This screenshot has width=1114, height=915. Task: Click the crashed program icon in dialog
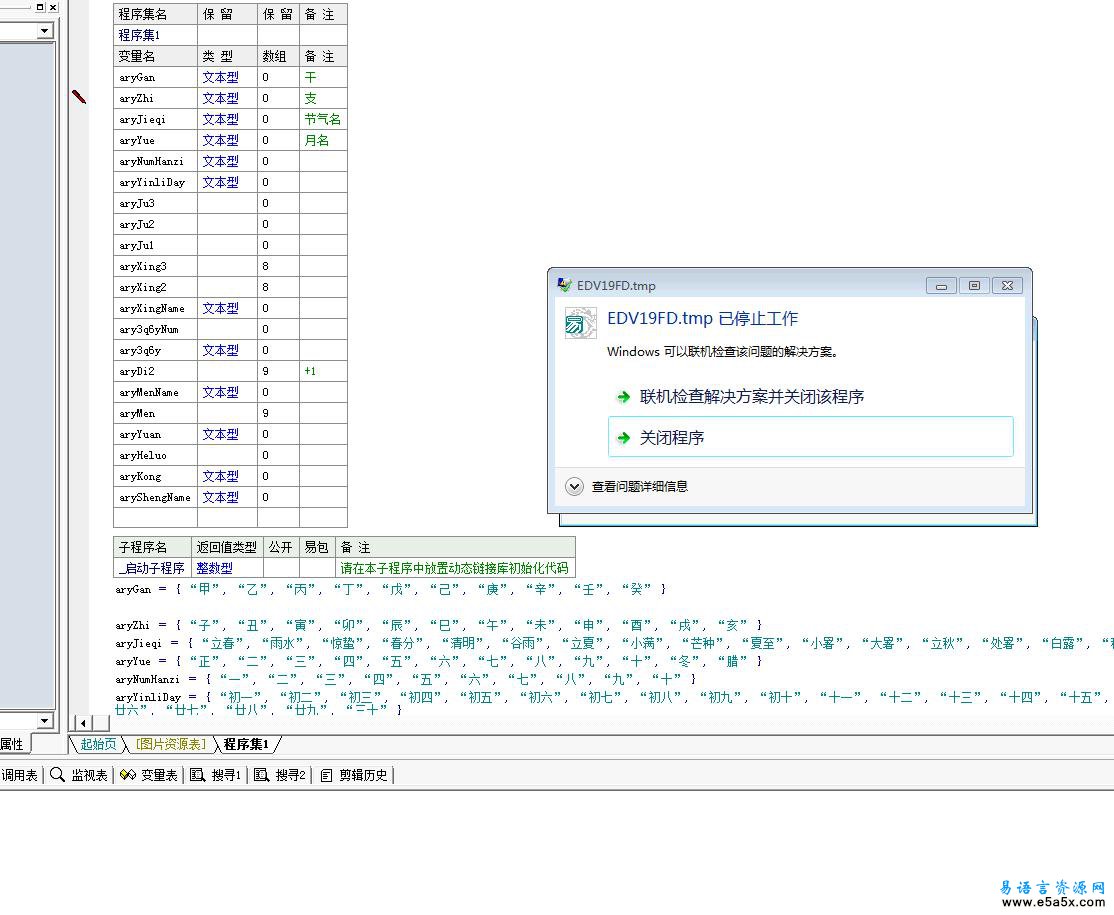coord(580,323)
